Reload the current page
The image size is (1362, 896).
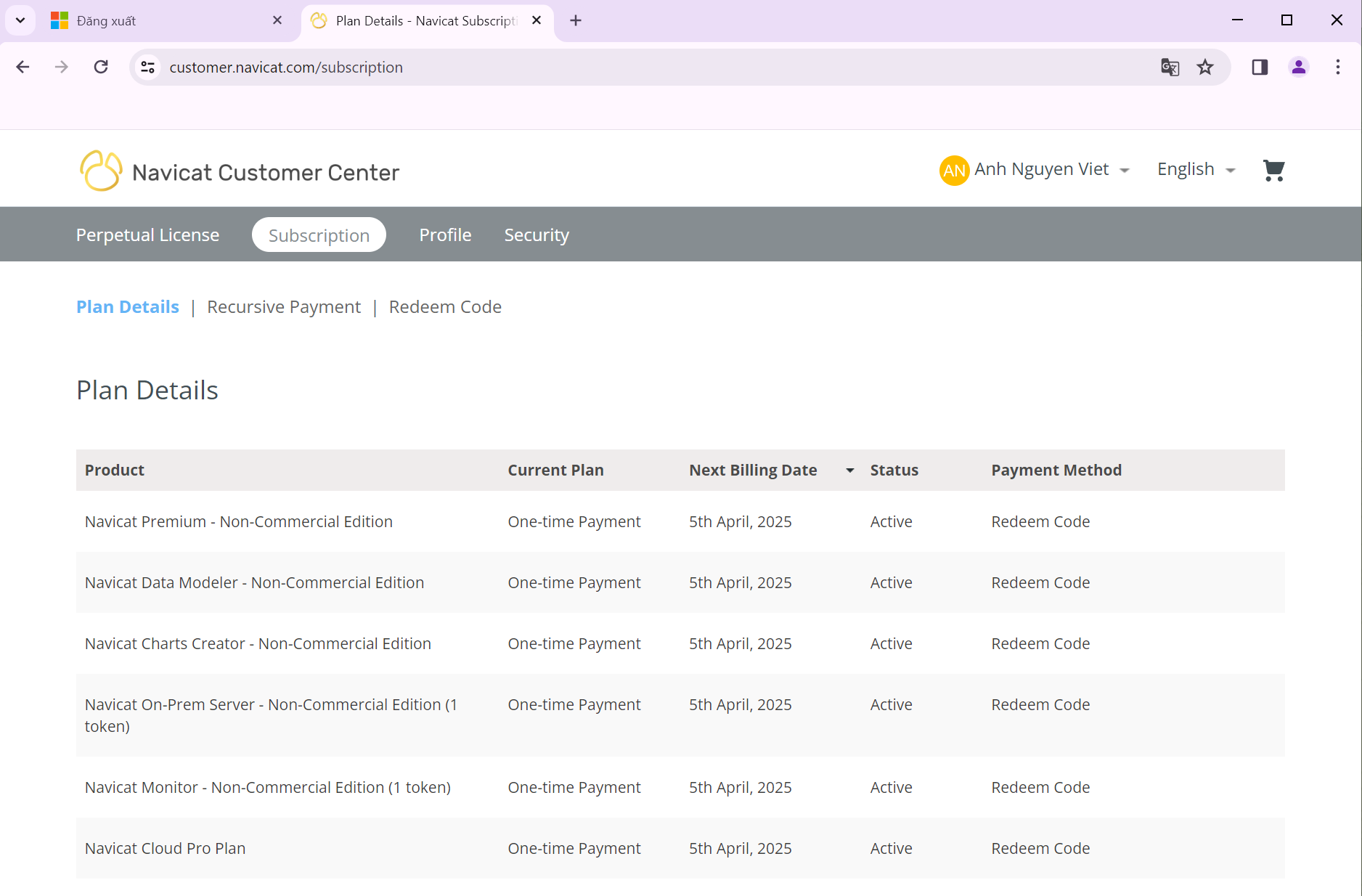tap(101, 68)
